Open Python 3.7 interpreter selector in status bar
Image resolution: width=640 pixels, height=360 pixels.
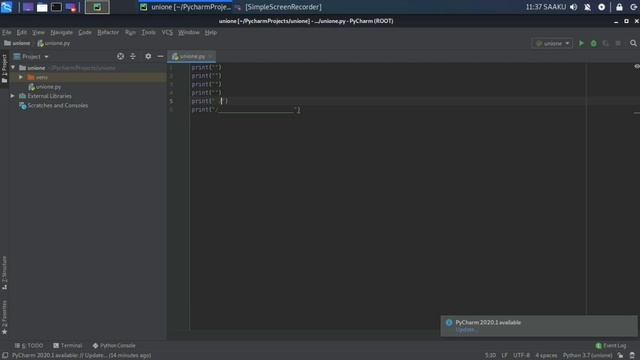click(x=587, y=356)
